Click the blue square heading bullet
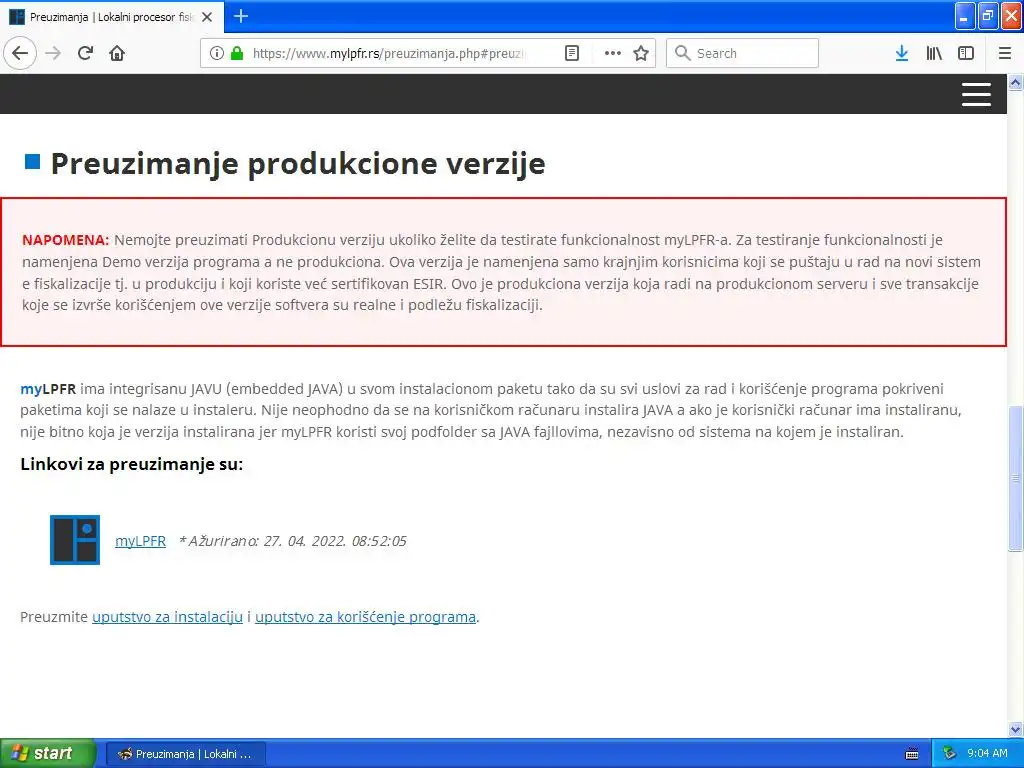Viewport: 1024px width, 768px height. click(x=33, y=161)
